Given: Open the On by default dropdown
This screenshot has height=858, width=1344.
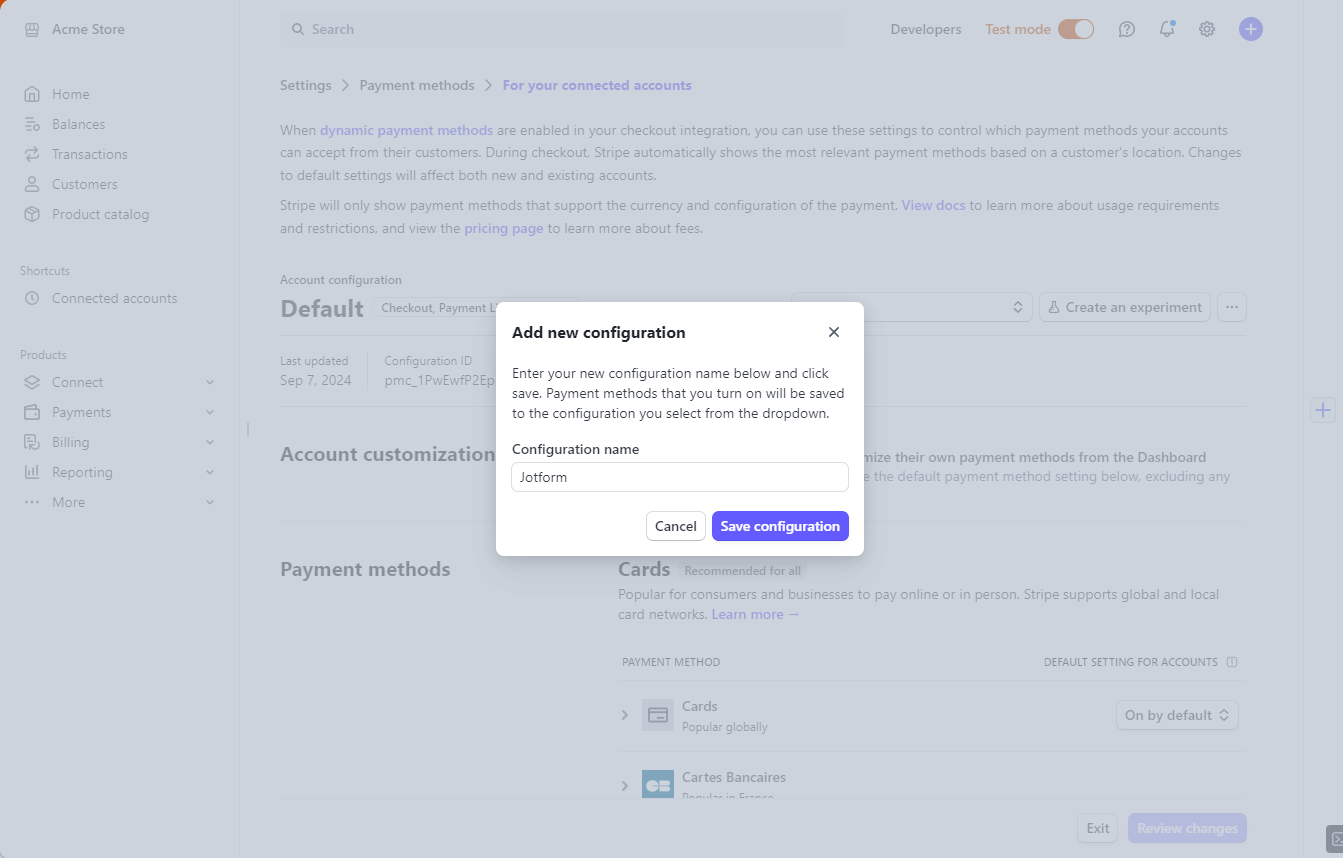Looking at the screenshot, I should pos(1177,715).
